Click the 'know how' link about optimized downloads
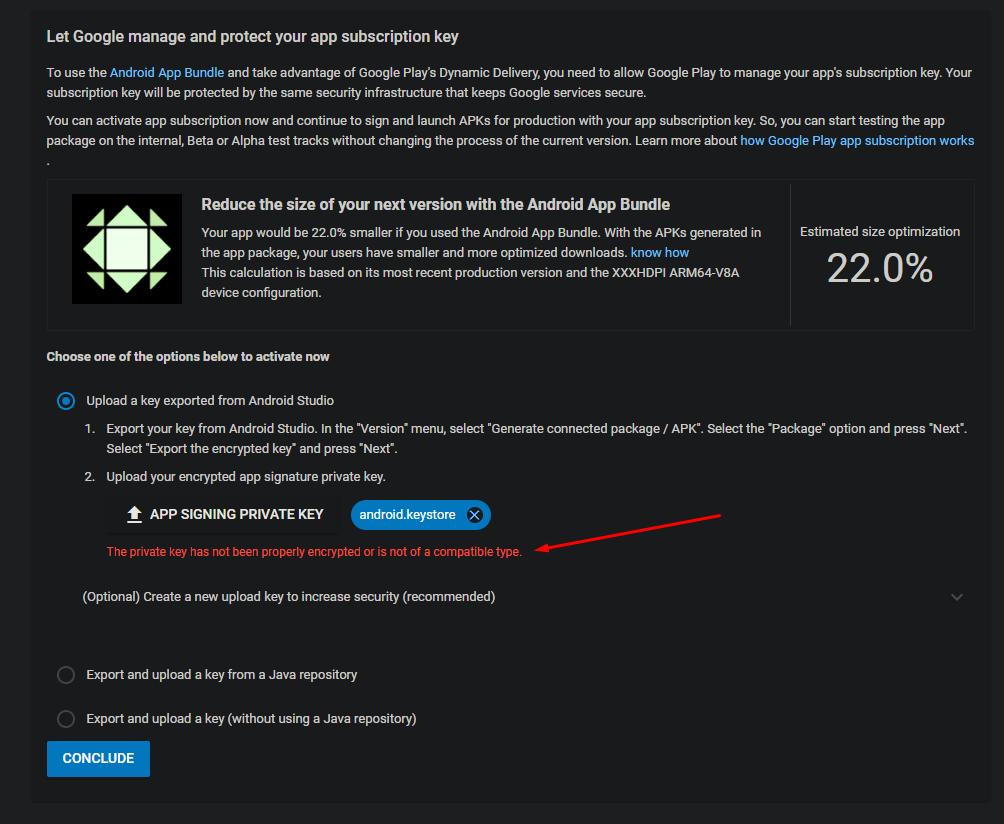The height and width of the screenshot is (824, 1004). click(659, 252)
